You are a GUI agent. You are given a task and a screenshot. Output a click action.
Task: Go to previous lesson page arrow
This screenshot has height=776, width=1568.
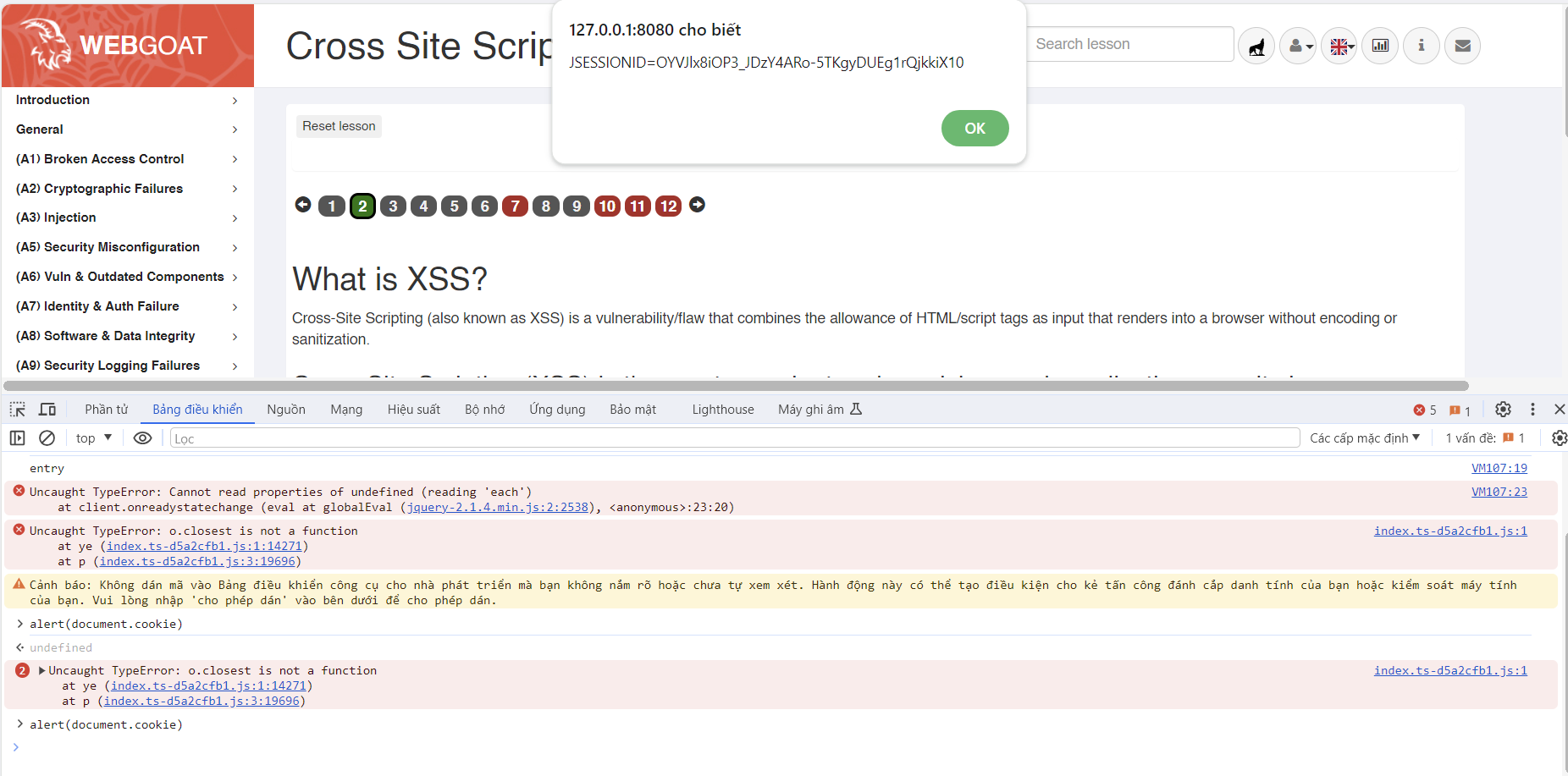pyautogui.click(x=303, y=205)
